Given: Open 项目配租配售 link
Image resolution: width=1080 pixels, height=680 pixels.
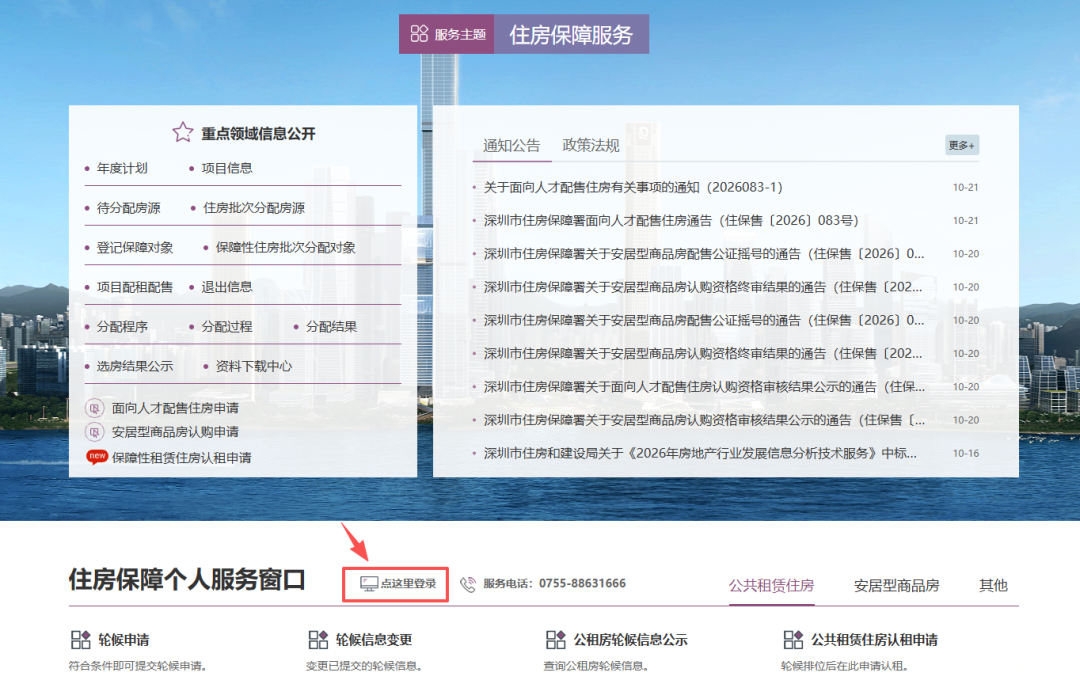Looking at the screenshot, I should tap(135, 287).
